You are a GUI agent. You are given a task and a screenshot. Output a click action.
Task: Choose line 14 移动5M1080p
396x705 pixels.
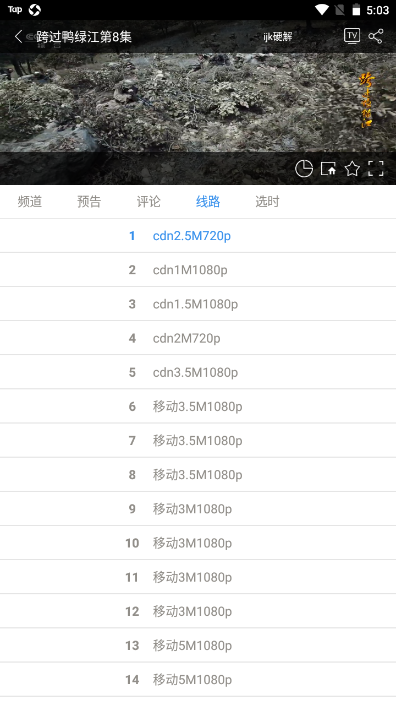click(x=198, y=680)
